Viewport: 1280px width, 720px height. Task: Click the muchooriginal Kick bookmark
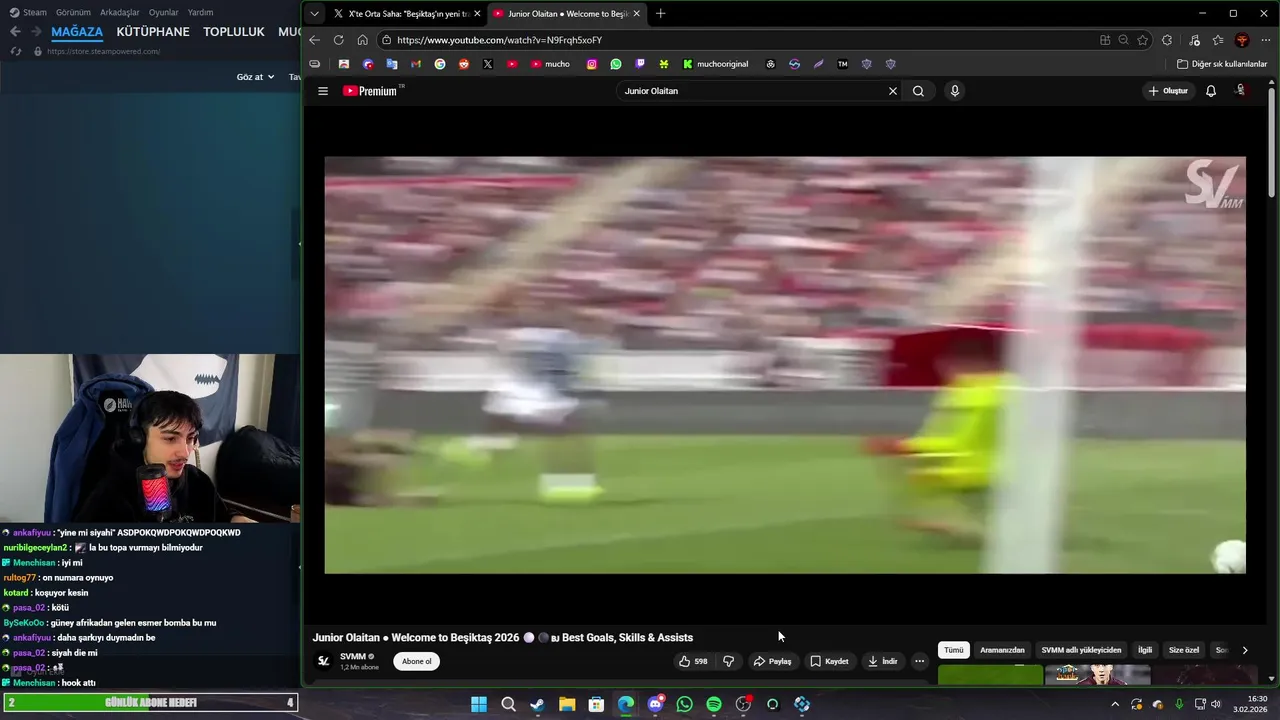(x=715, y=64)
